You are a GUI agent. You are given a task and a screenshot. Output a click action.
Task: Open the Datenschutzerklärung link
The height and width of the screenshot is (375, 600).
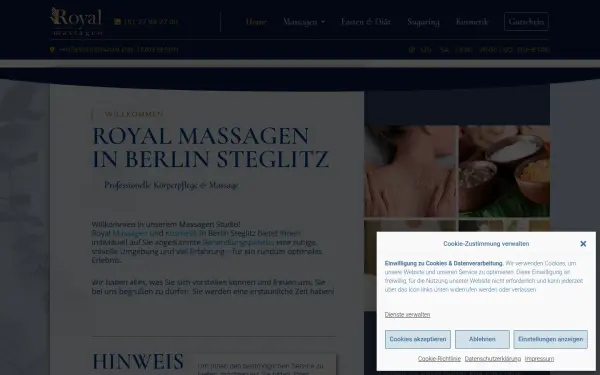click(x=493, y=359)
